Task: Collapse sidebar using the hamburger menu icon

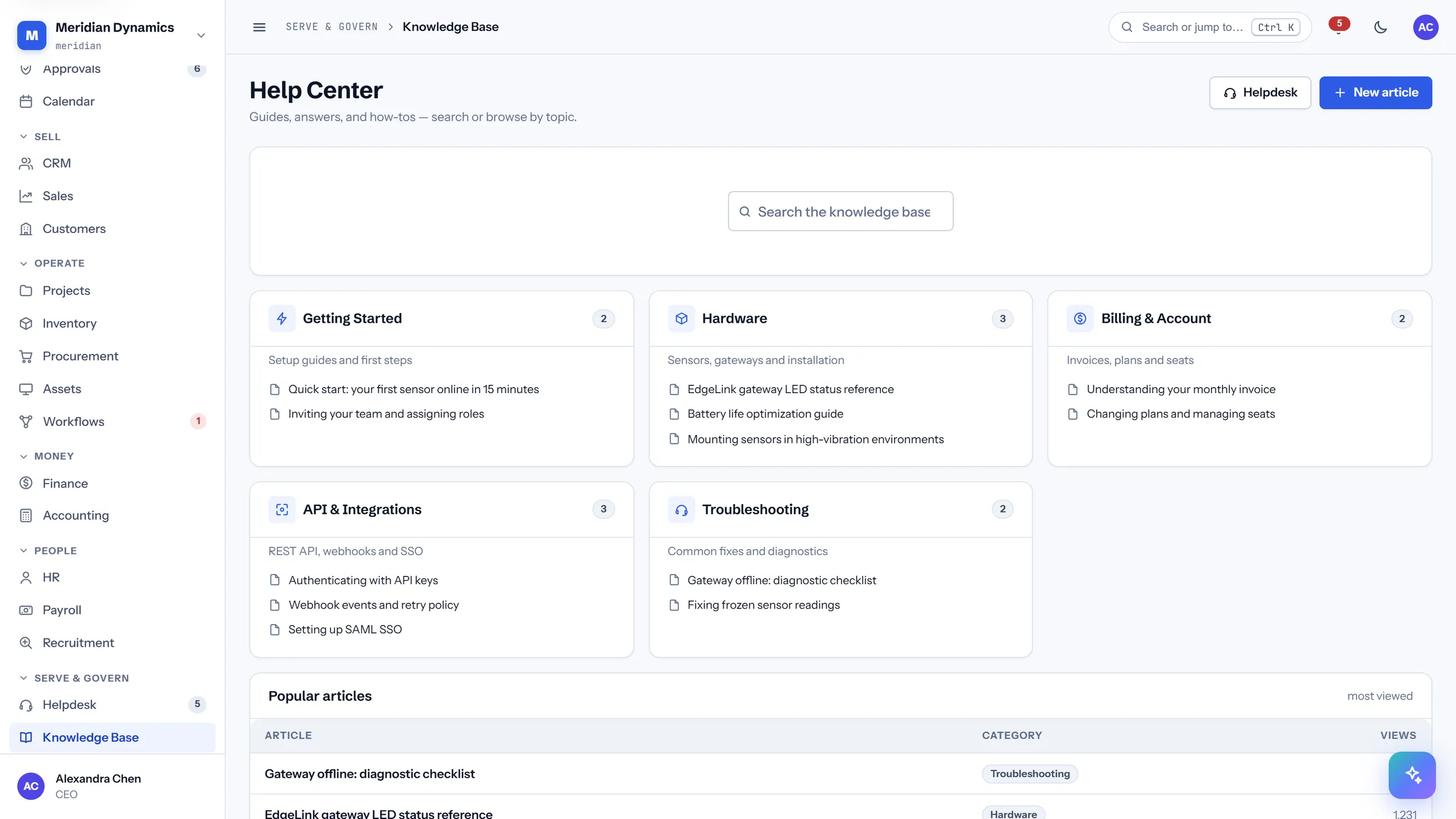Action: (259, 27)
